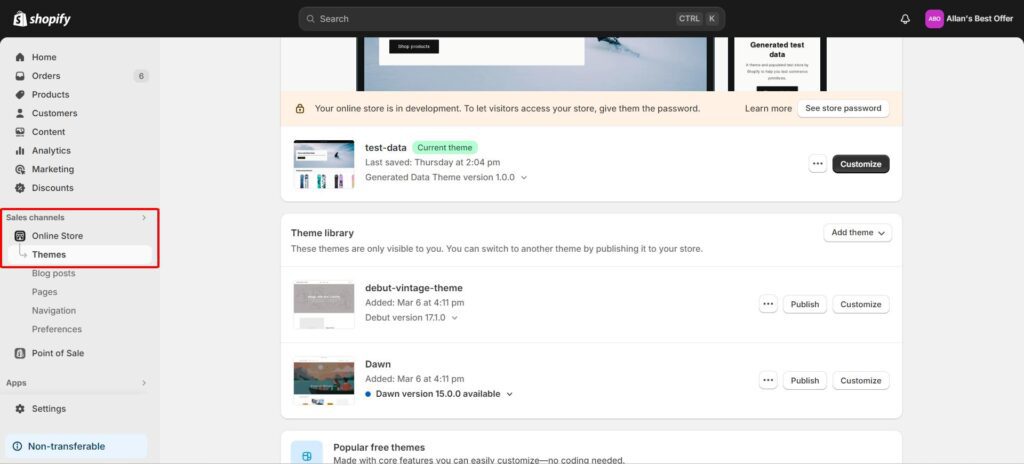The height and width of the screenshot is (464, 1024).
Task: Click See store password button
Action: (x=842, y=108)
